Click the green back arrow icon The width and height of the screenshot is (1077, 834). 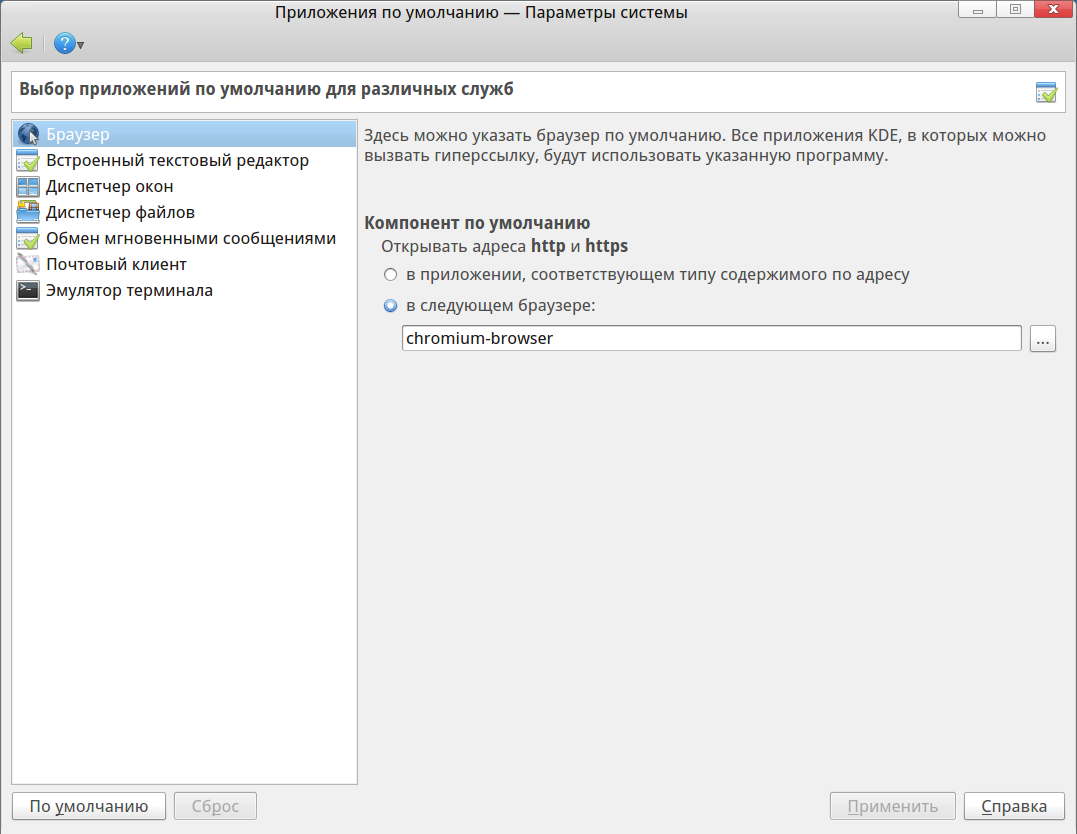tap(21, 44)
